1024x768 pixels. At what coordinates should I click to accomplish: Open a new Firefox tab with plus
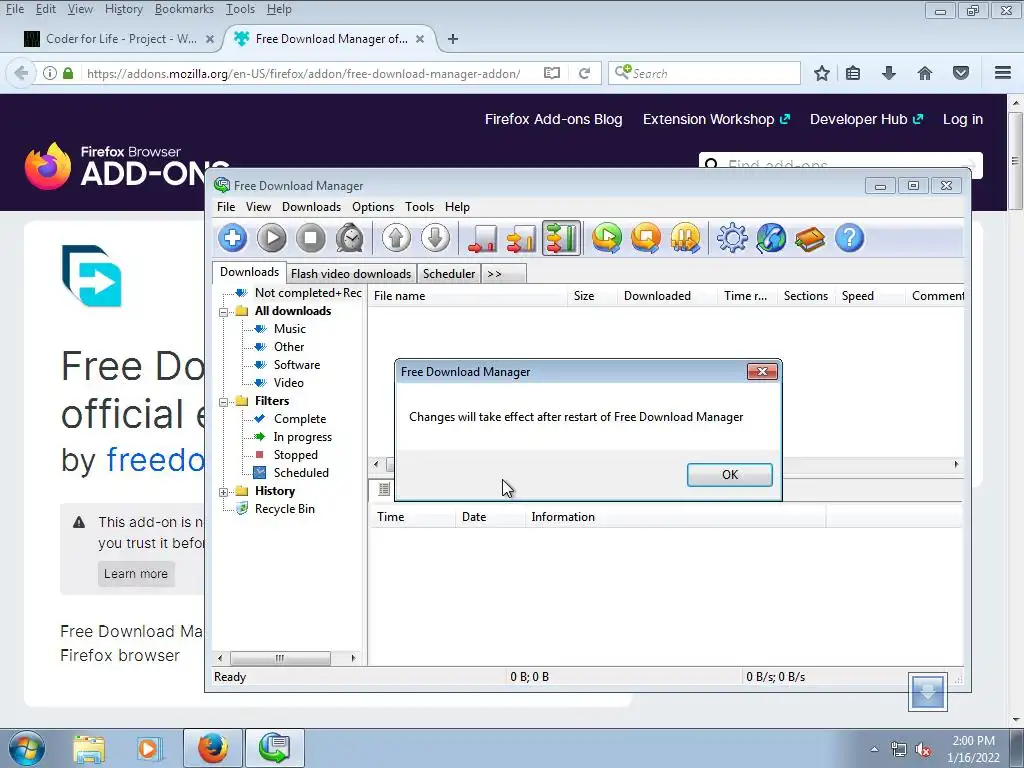click(x=453, y=39)
